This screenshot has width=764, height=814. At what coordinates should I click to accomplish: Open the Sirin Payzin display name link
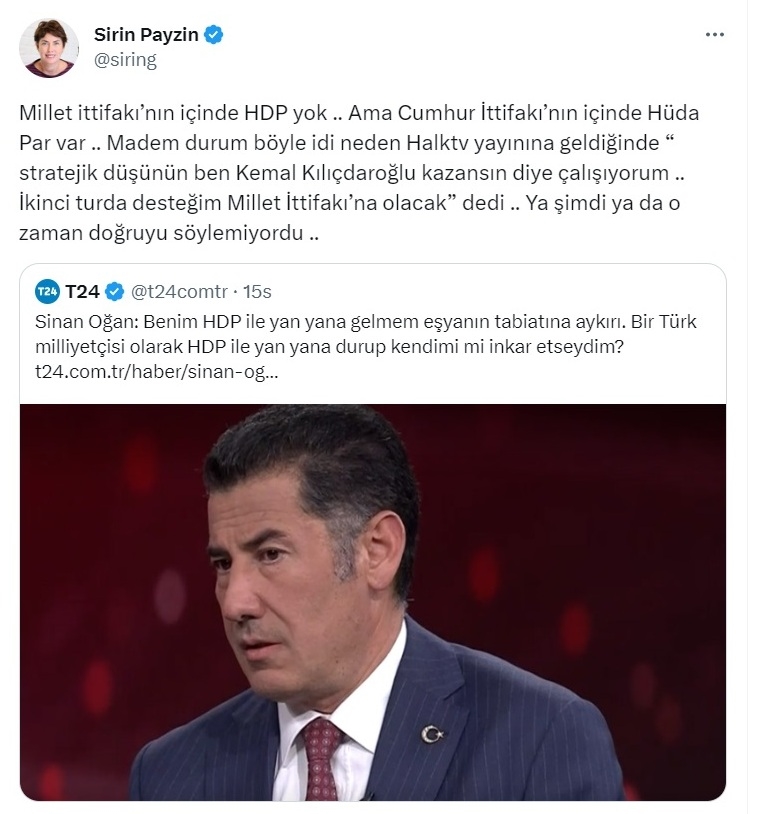146,35
